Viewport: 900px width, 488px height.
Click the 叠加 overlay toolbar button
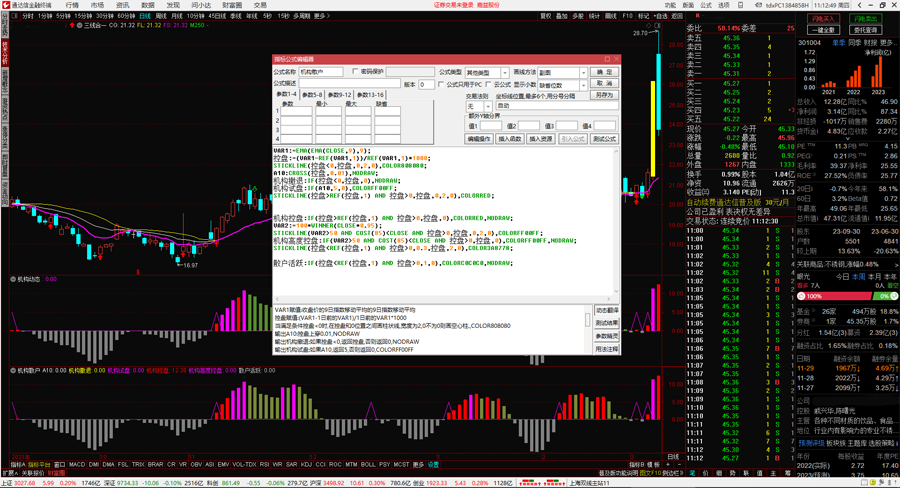pos(562,16)
